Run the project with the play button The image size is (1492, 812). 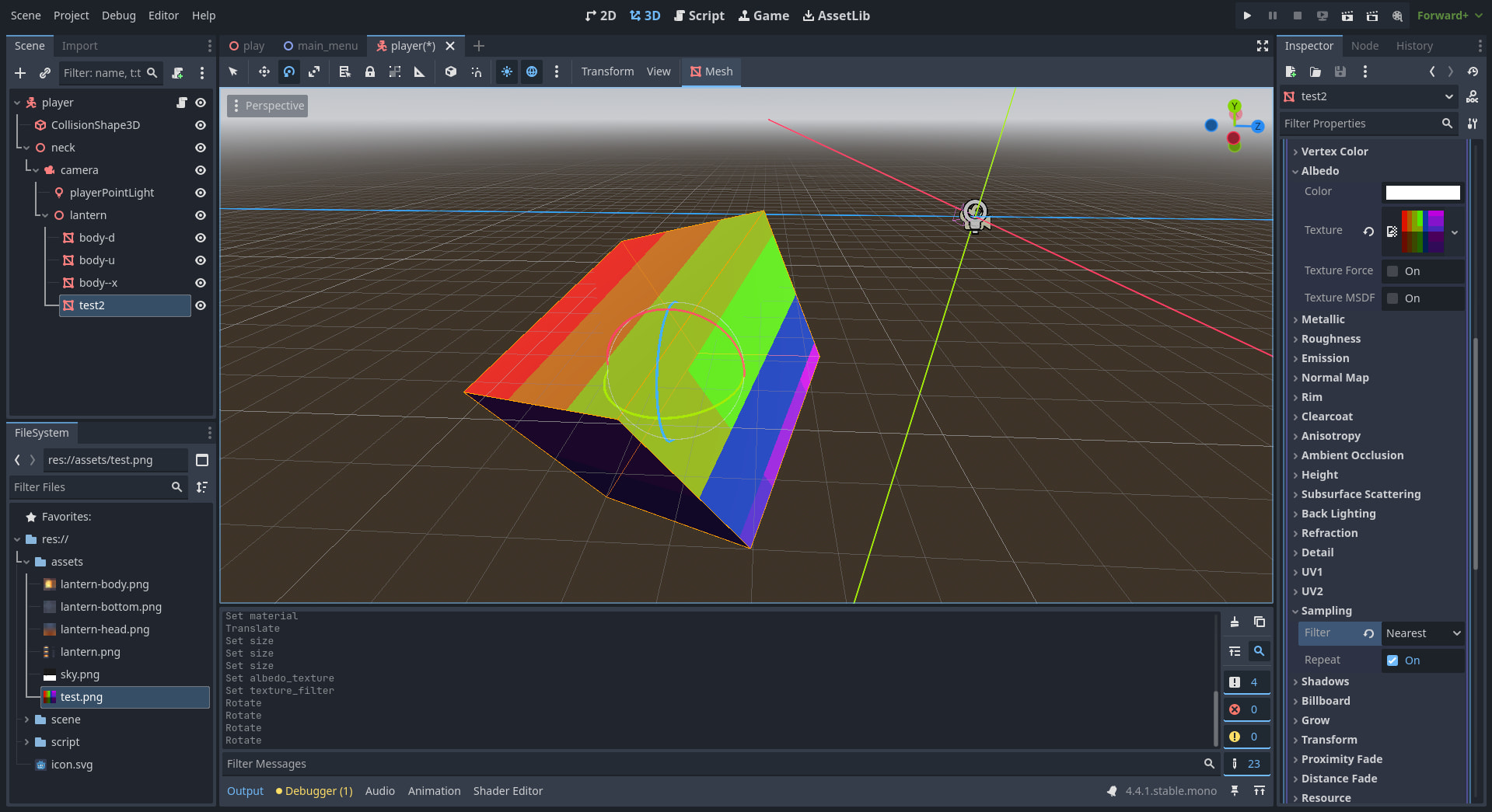(x=1247, y=16)
